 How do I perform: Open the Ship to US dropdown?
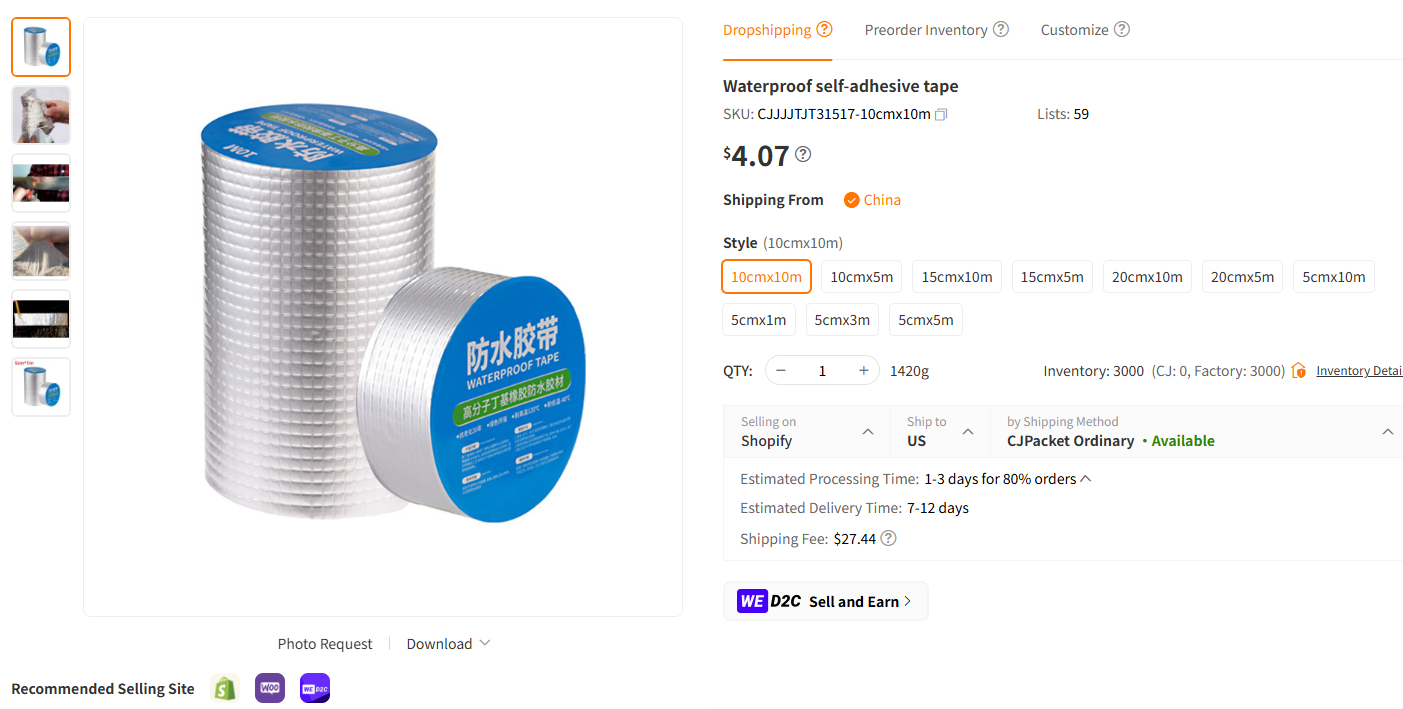(x=967, y=432)
